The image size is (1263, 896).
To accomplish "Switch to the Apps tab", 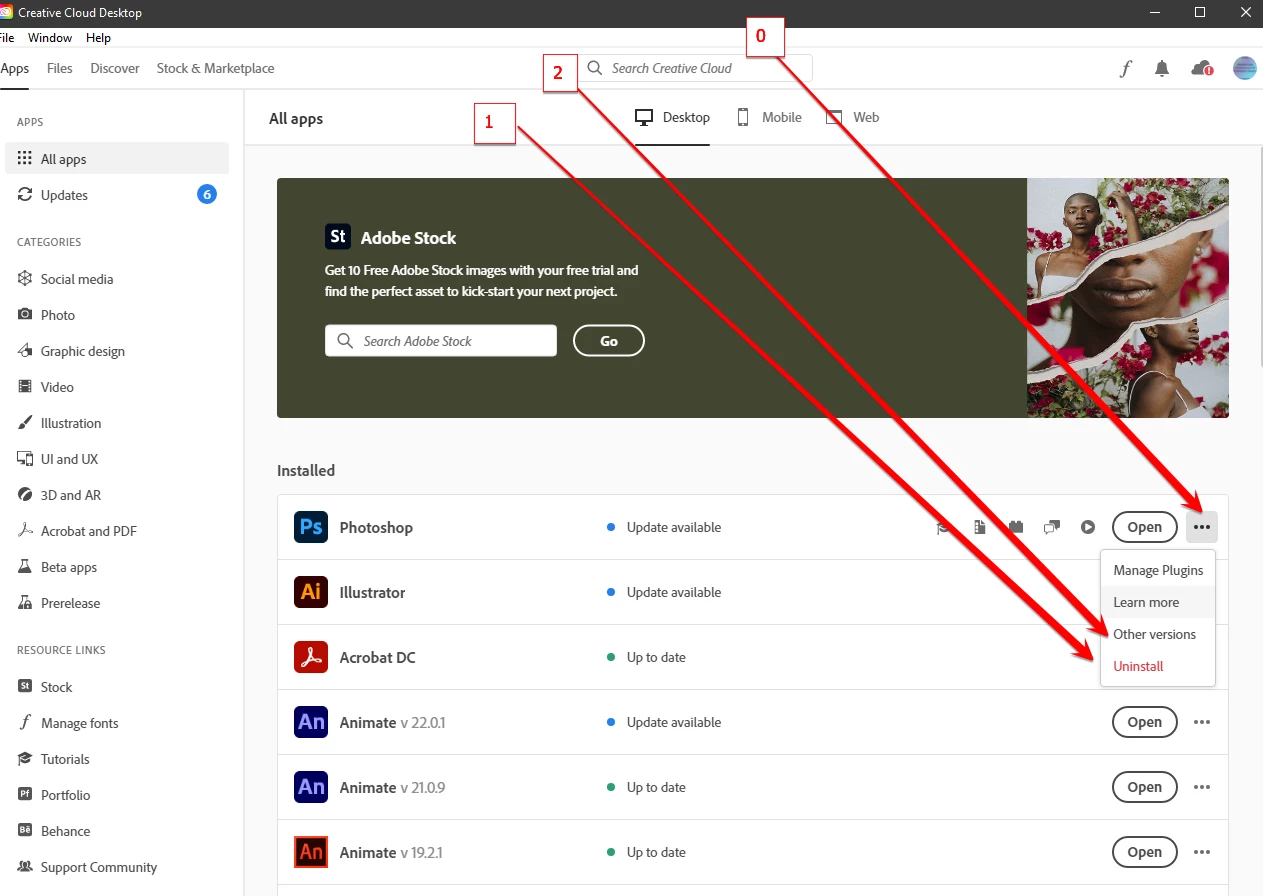I will coord(15,68).
